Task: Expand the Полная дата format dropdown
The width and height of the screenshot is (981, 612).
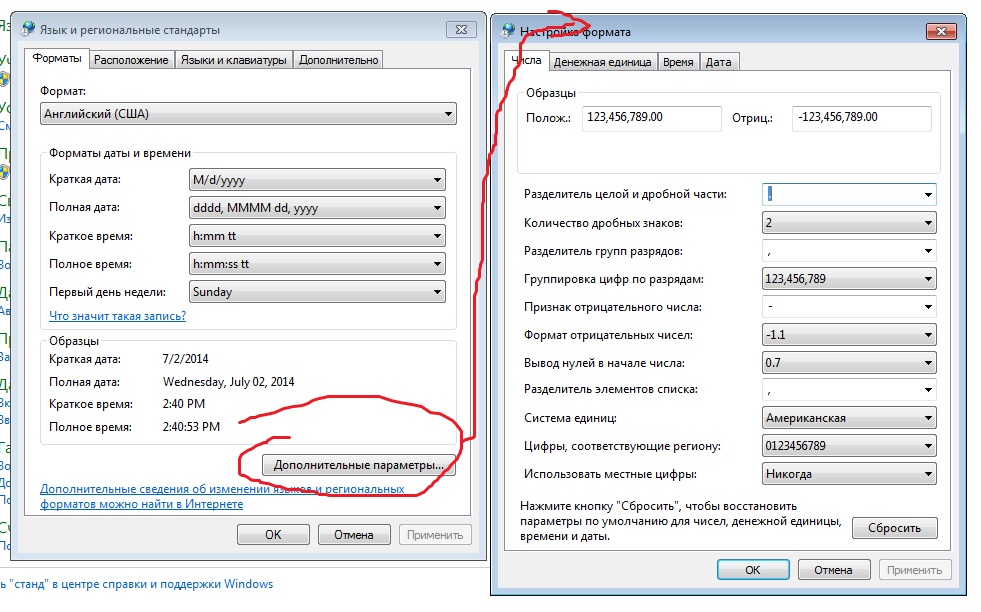Action: [317, 208]
